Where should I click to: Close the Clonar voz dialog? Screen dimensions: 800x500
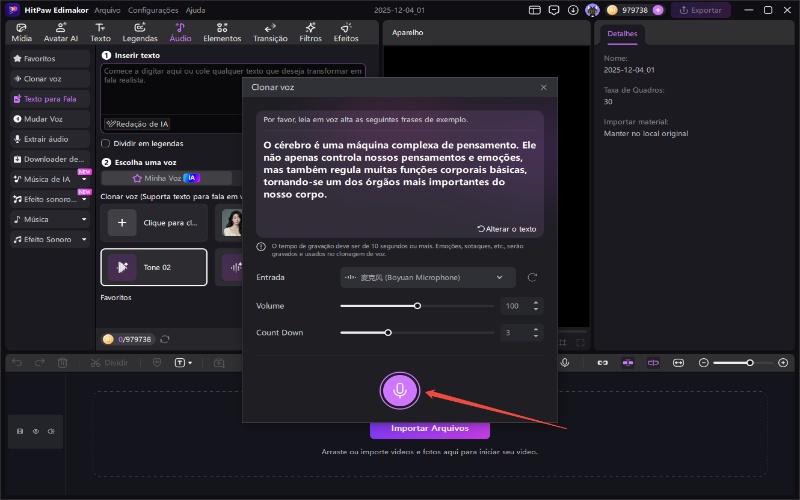coord(543,88)
